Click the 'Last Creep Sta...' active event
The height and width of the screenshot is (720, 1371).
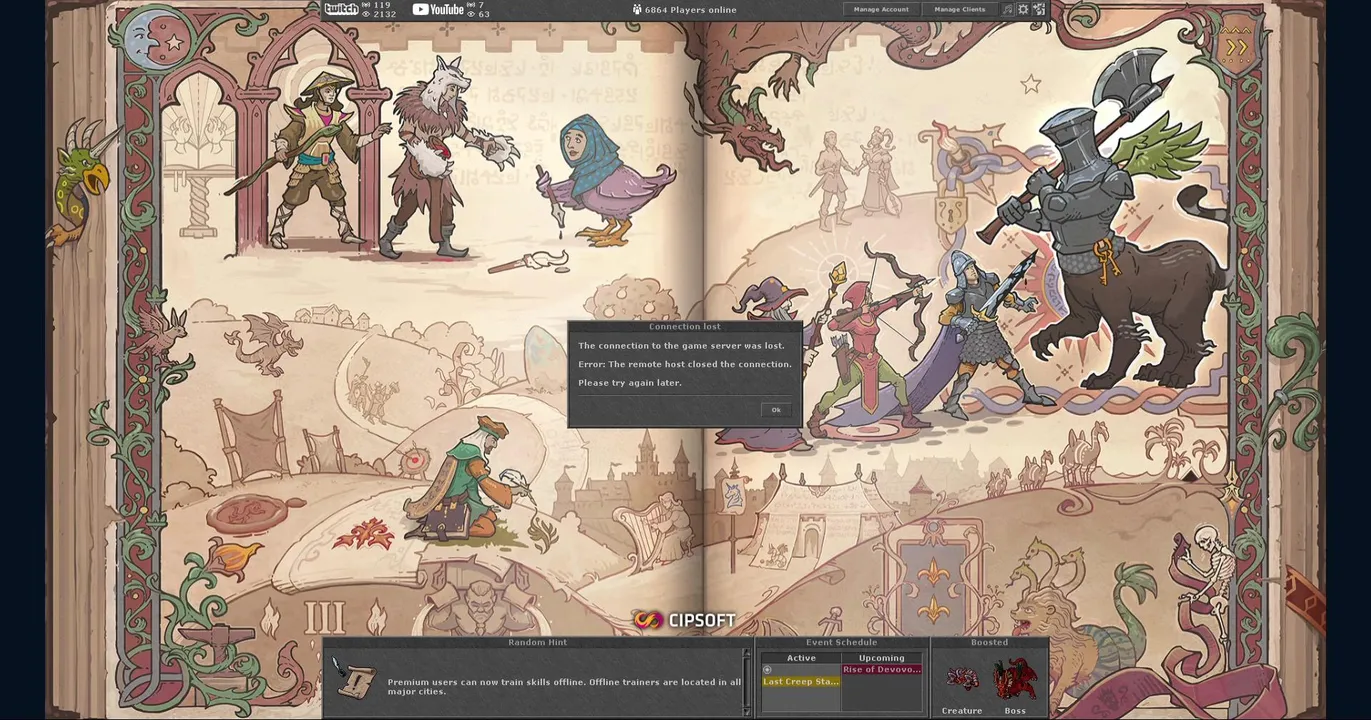pos(801,681)
